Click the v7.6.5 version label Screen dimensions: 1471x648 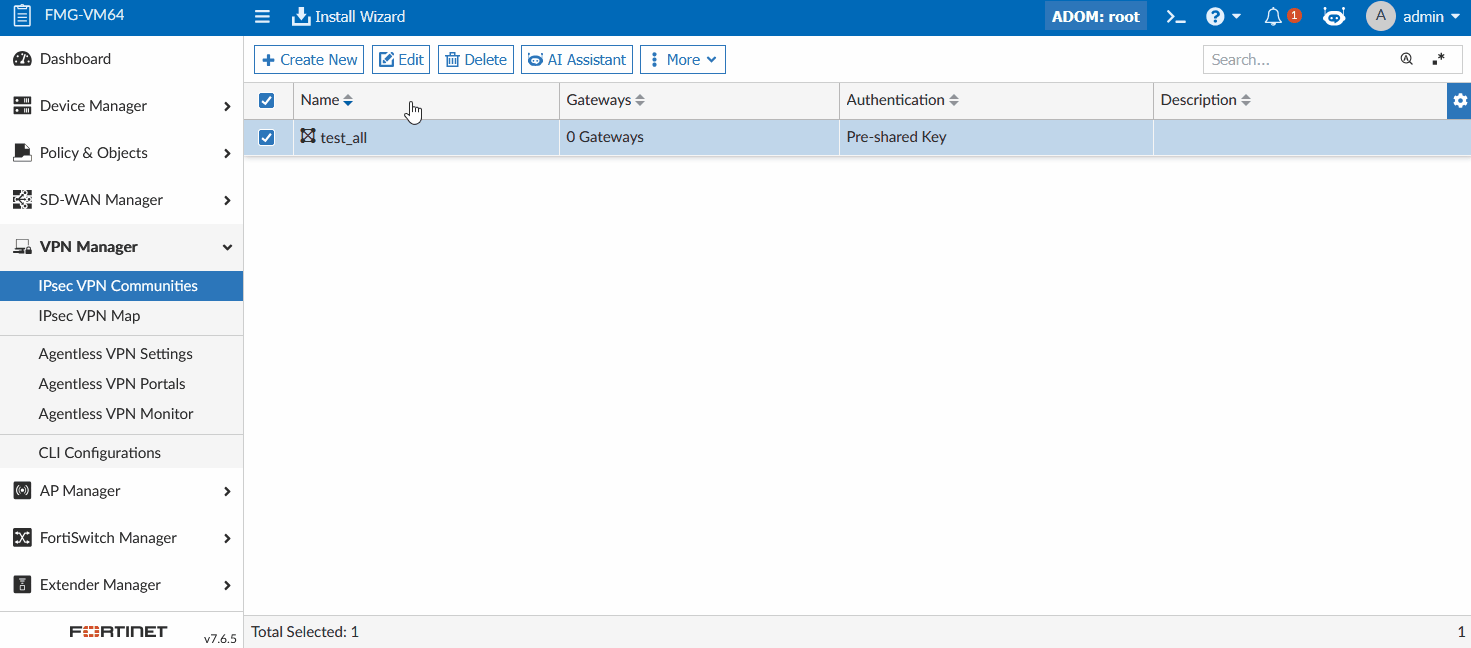220,638
